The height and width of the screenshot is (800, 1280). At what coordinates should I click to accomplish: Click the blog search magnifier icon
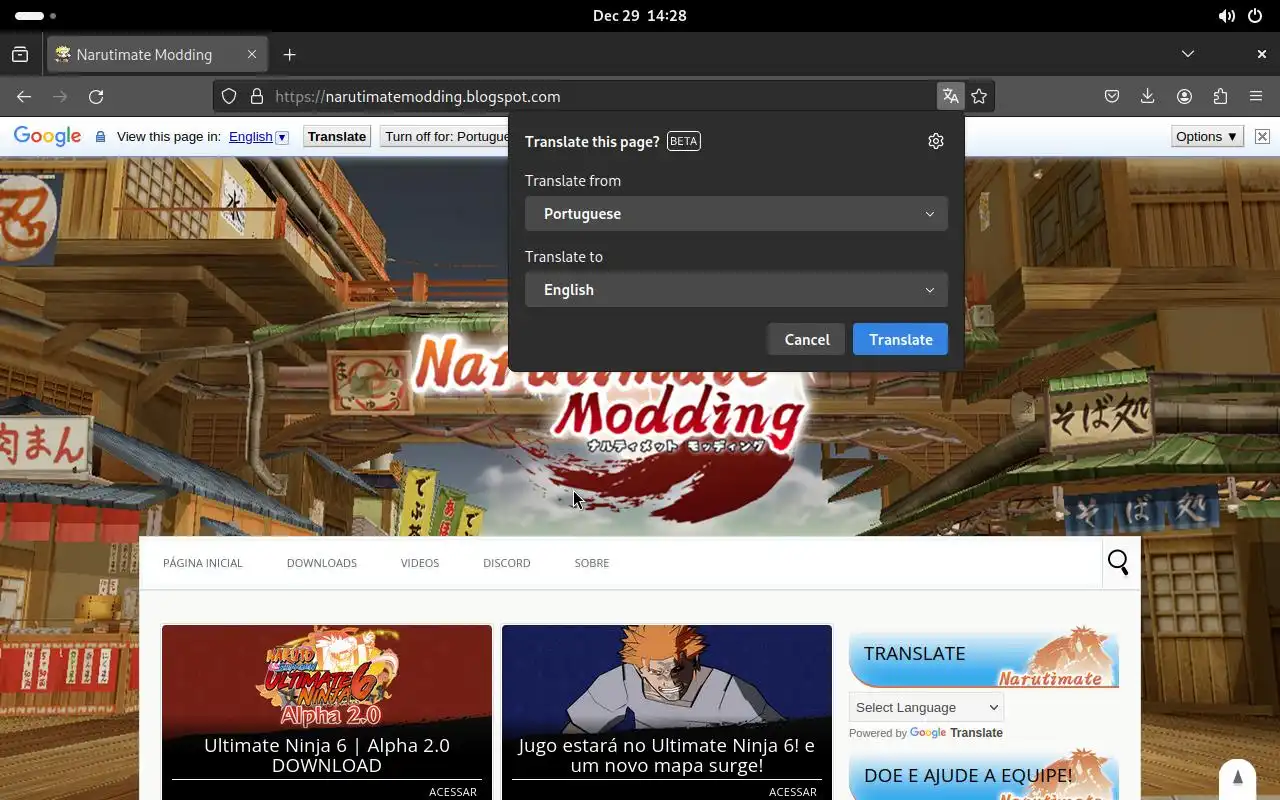tap(1118, 563)
